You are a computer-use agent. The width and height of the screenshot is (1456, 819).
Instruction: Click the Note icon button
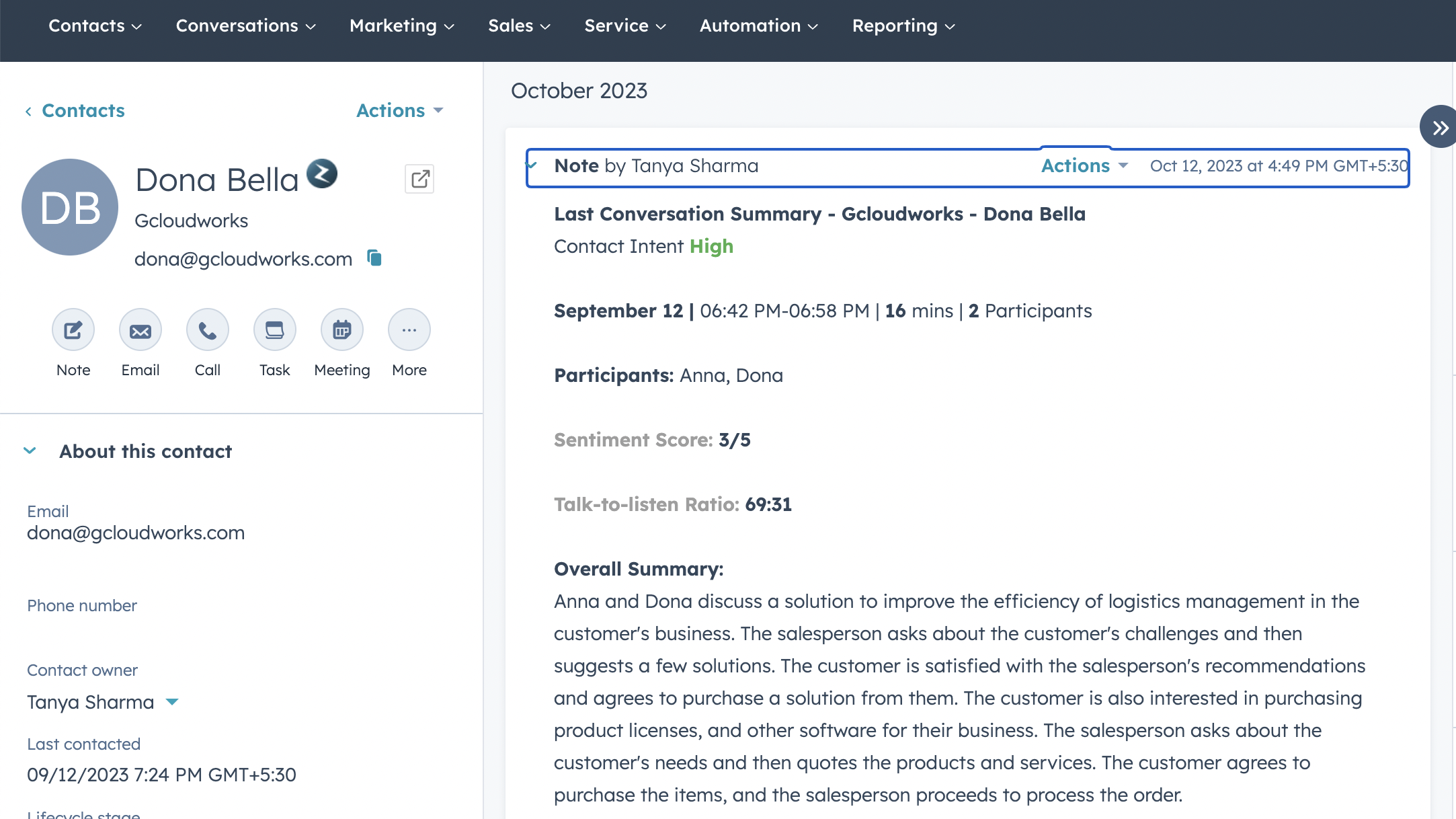tap(73, 330)
